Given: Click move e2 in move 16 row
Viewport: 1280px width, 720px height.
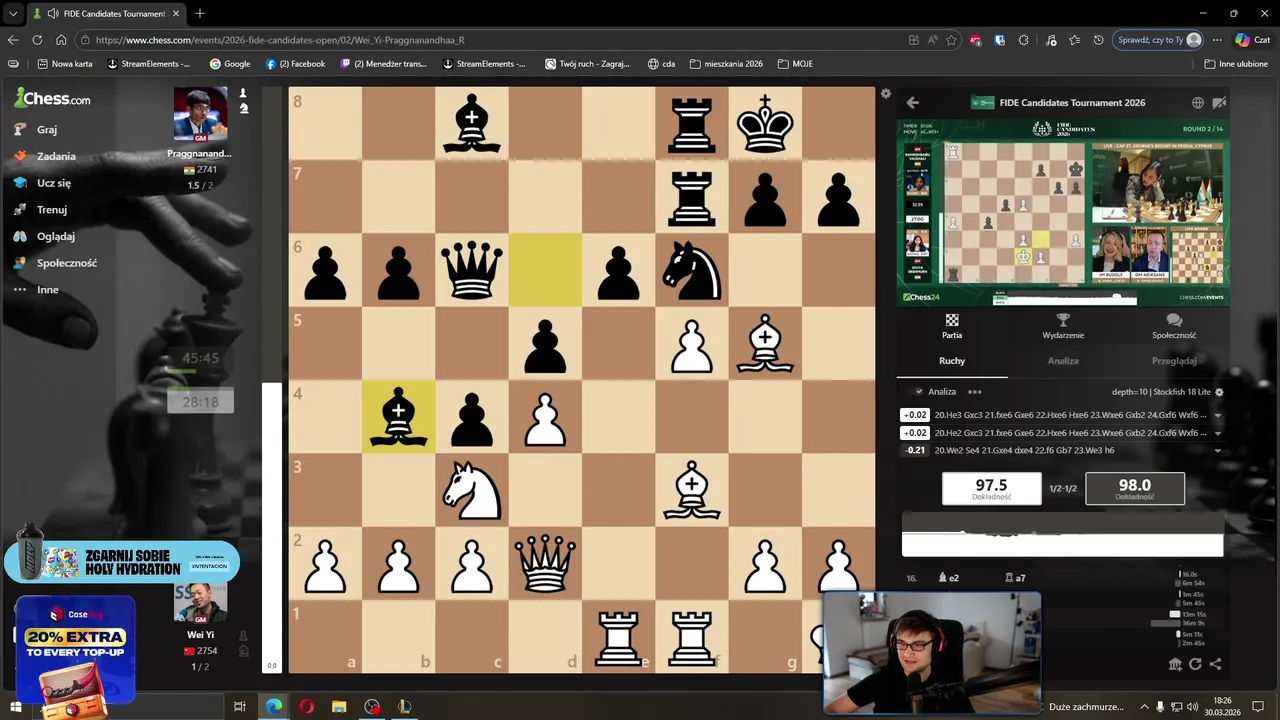Looking at the screenshot, I should [x=948, y=578].
